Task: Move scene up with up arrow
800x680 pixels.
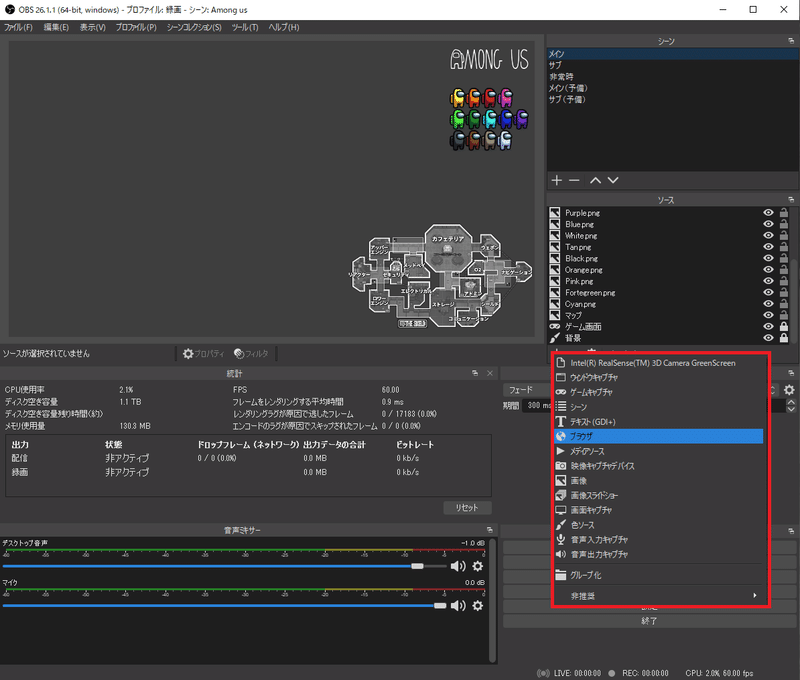Action: click(595, 180)
